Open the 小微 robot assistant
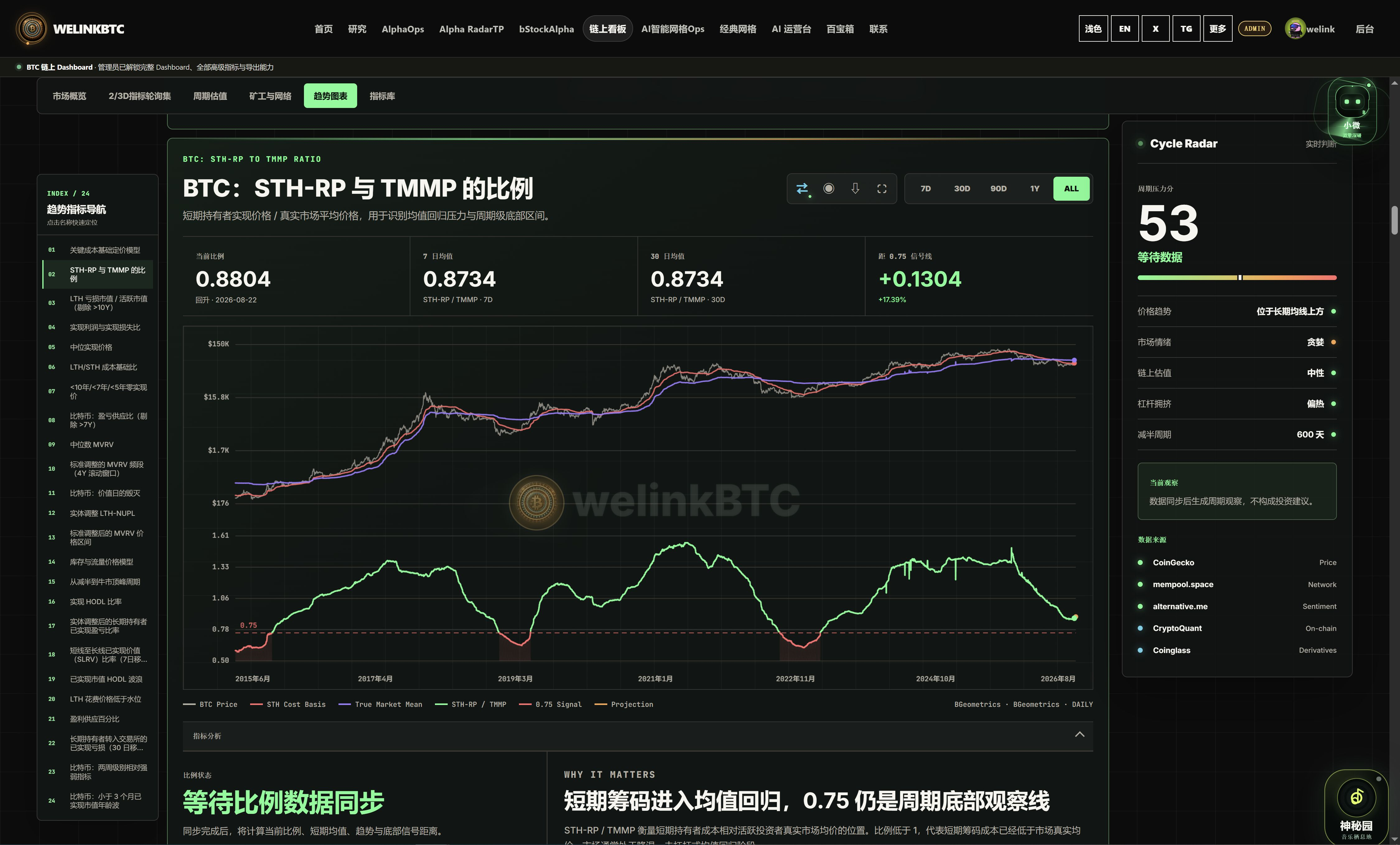Viewport: 1400px width, 845px height. pyautogui.click(x=1352, y=111)
